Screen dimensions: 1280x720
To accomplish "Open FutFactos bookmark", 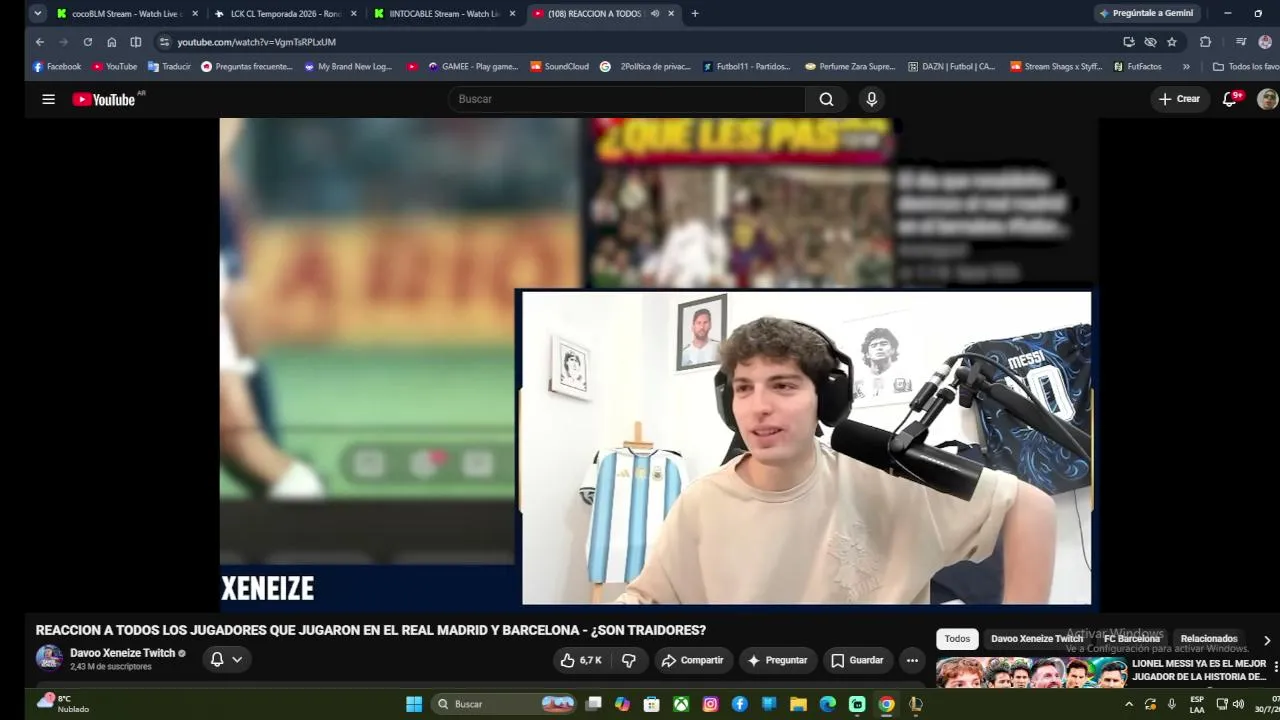I will coord(1137,67).
